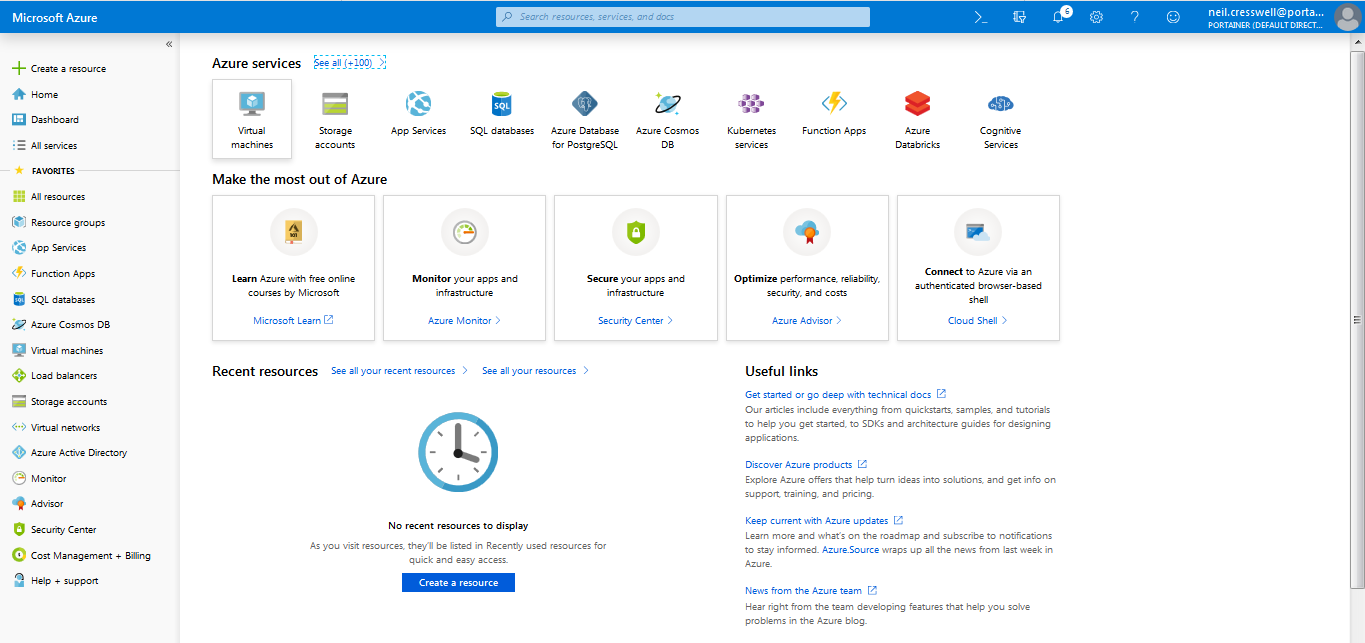Open portal settings gear icon
Viewport: 1365px width, 643px height.
pyautogui.click(x=1096, y=17)
